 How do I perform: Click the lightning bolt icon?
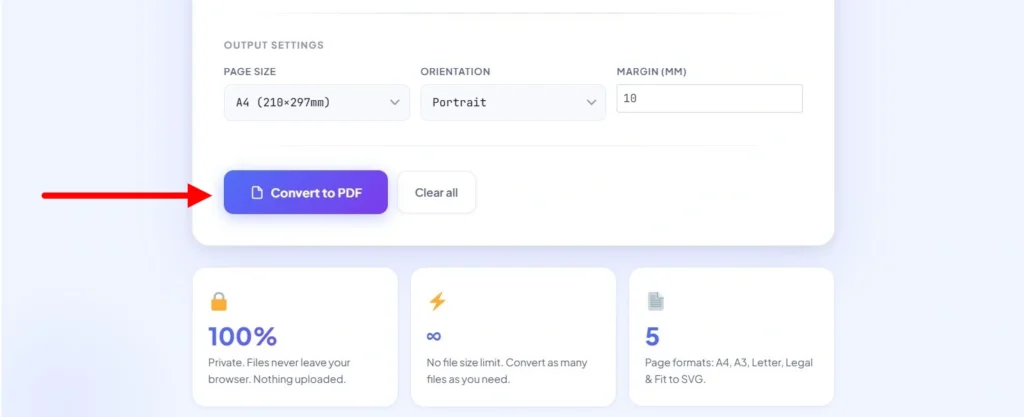(x=437, y=301)
